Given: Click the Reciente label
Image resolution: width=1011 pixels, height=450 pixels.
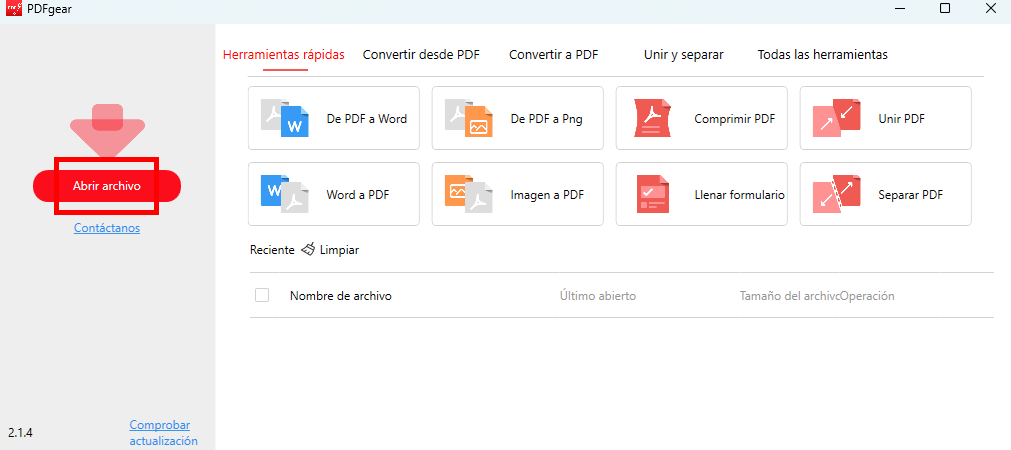Looking at the screenshot, I should (272, 250).
